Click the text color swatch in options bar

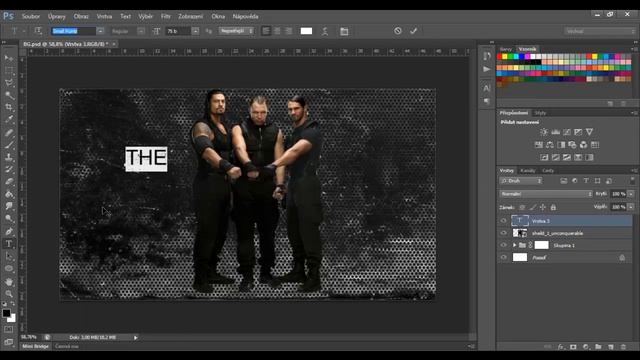coord(306,31)
